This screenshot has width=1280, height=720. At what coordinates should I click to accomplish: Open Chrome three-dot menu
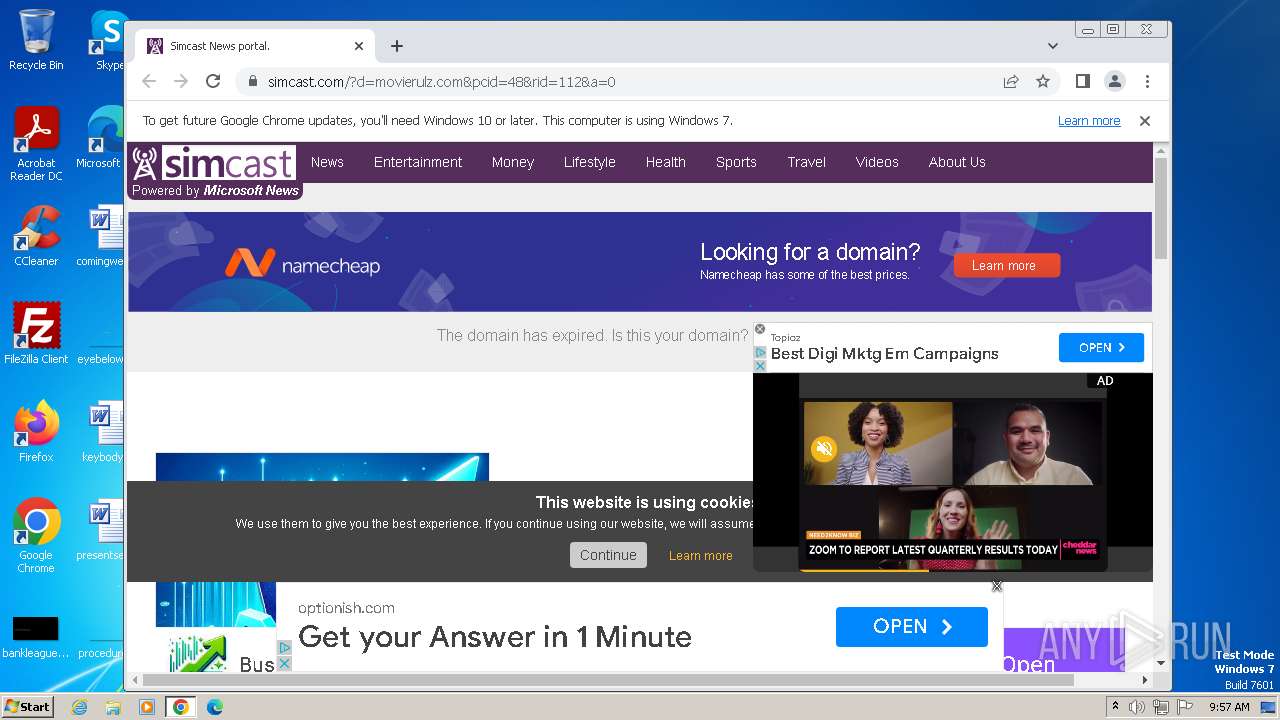point(1147,81)
